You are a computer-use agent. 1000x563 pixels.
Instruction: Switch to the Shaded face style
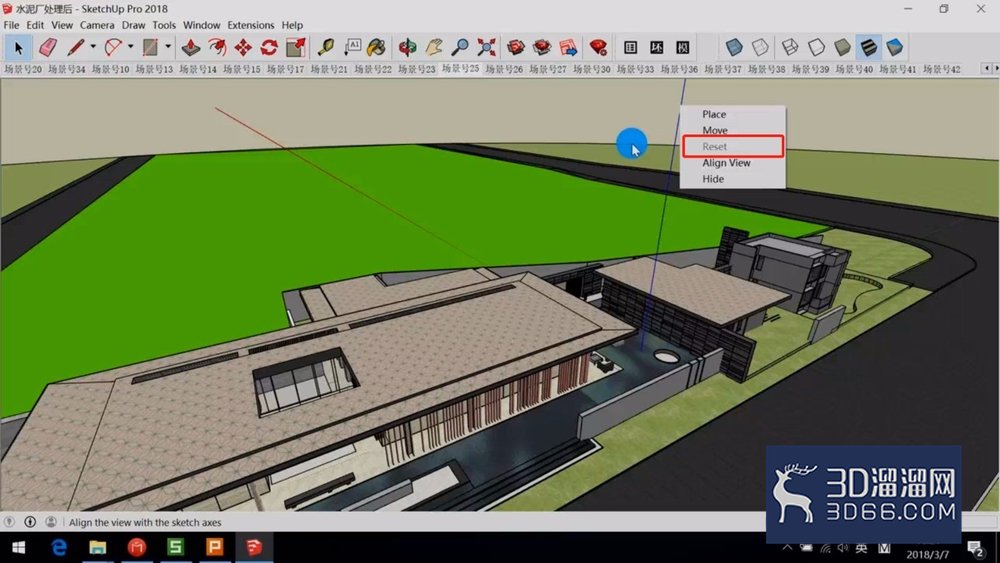tap(842, 48)
